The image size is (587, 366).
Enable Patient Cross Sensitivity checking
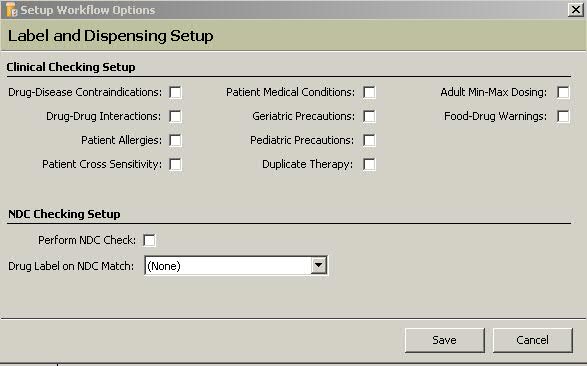point(175,164)
